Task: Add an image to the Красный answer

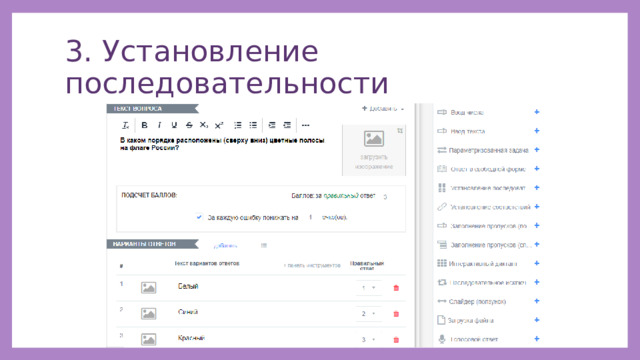Action: 149,339
